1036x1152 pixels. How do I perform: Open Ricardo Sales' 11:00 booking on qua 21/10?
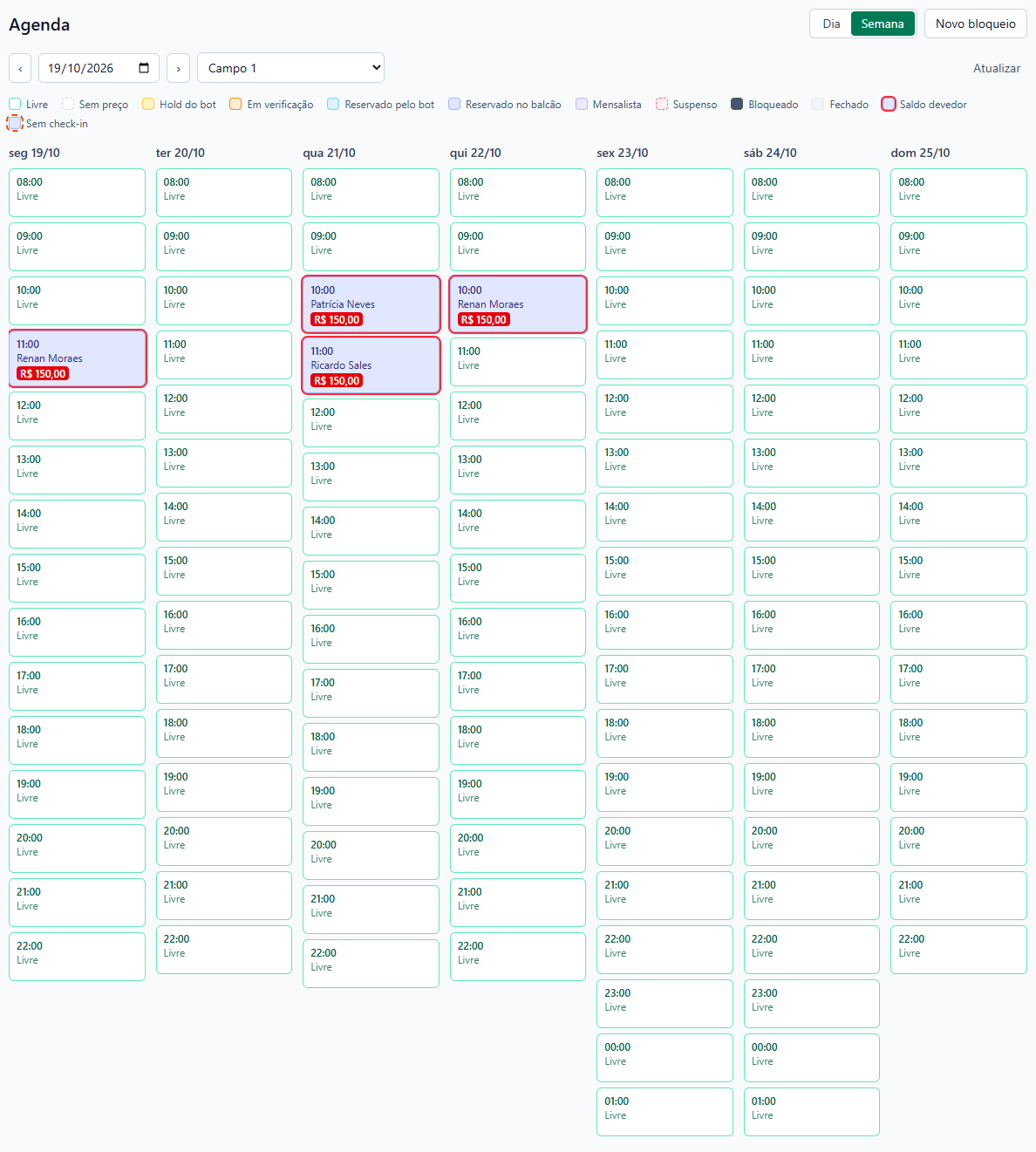tap(371, 365)
